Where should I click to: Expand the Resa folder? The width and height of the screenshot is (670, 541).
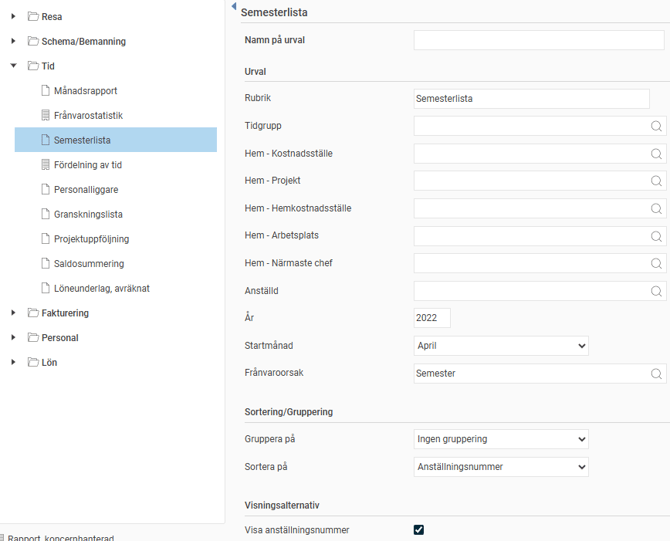coord(14,17)
